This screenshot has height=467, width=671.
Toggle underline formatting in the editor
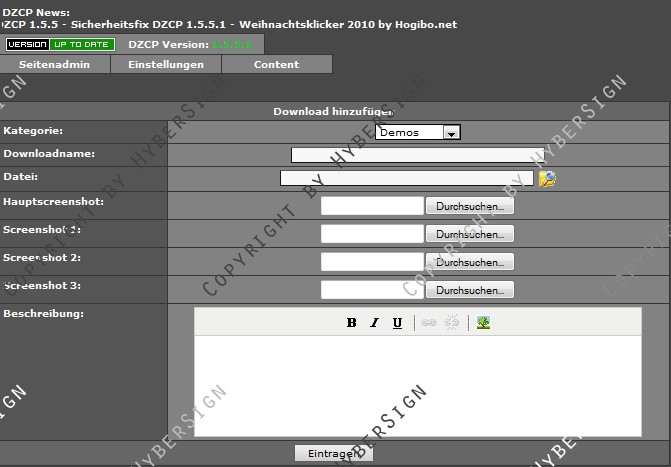[x=397, y=322]
